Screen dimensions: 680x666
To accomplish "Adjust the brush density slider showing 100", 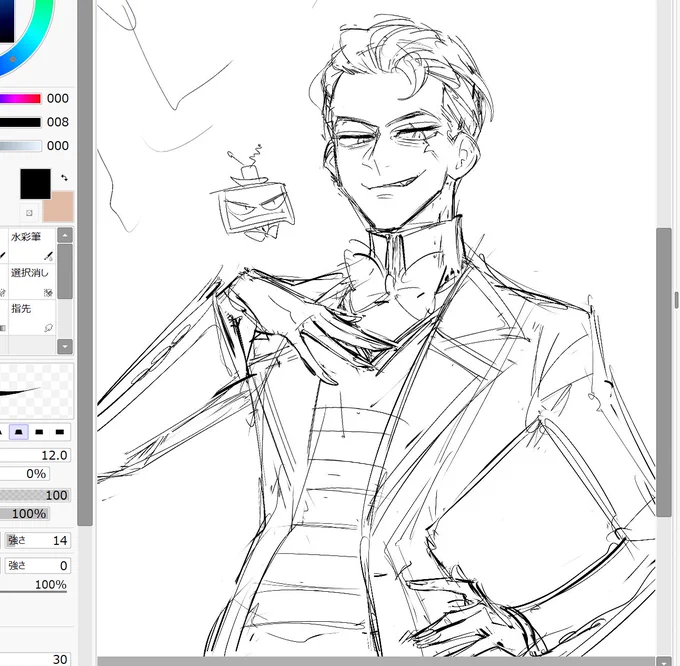I will click(x=35, y=495).
